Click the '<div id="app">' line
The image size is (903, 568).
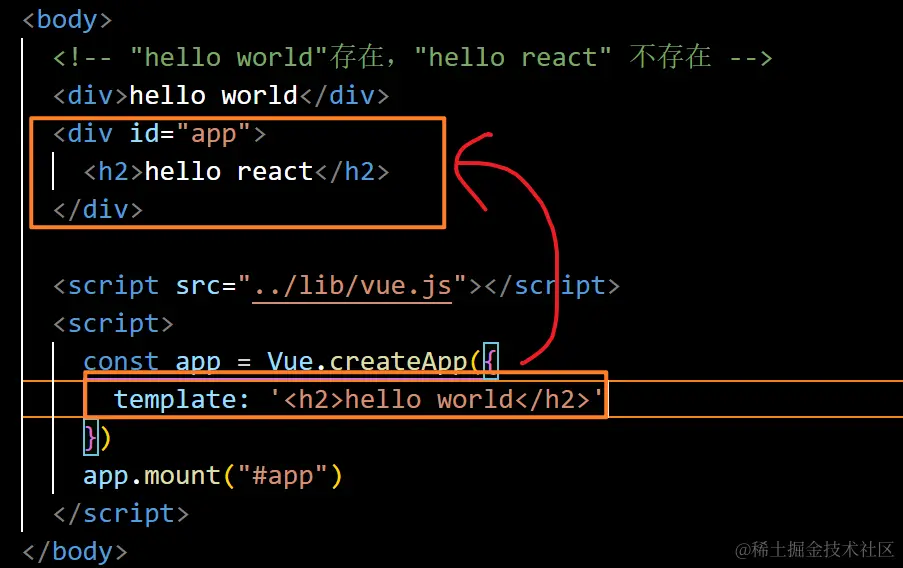click(x=160, y=134)
